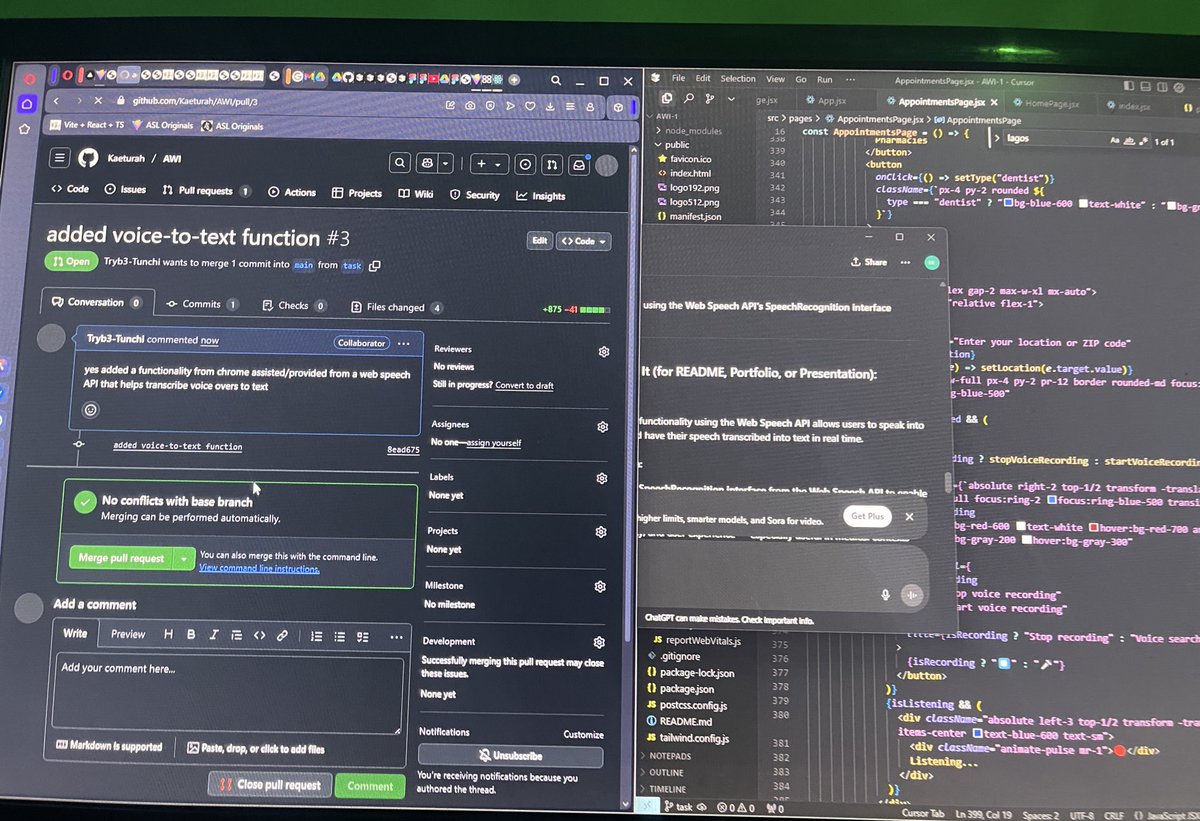Screen dimensions: 1200x821
Task: Open the Source Control view in Cursor
Action: (711, 98)
